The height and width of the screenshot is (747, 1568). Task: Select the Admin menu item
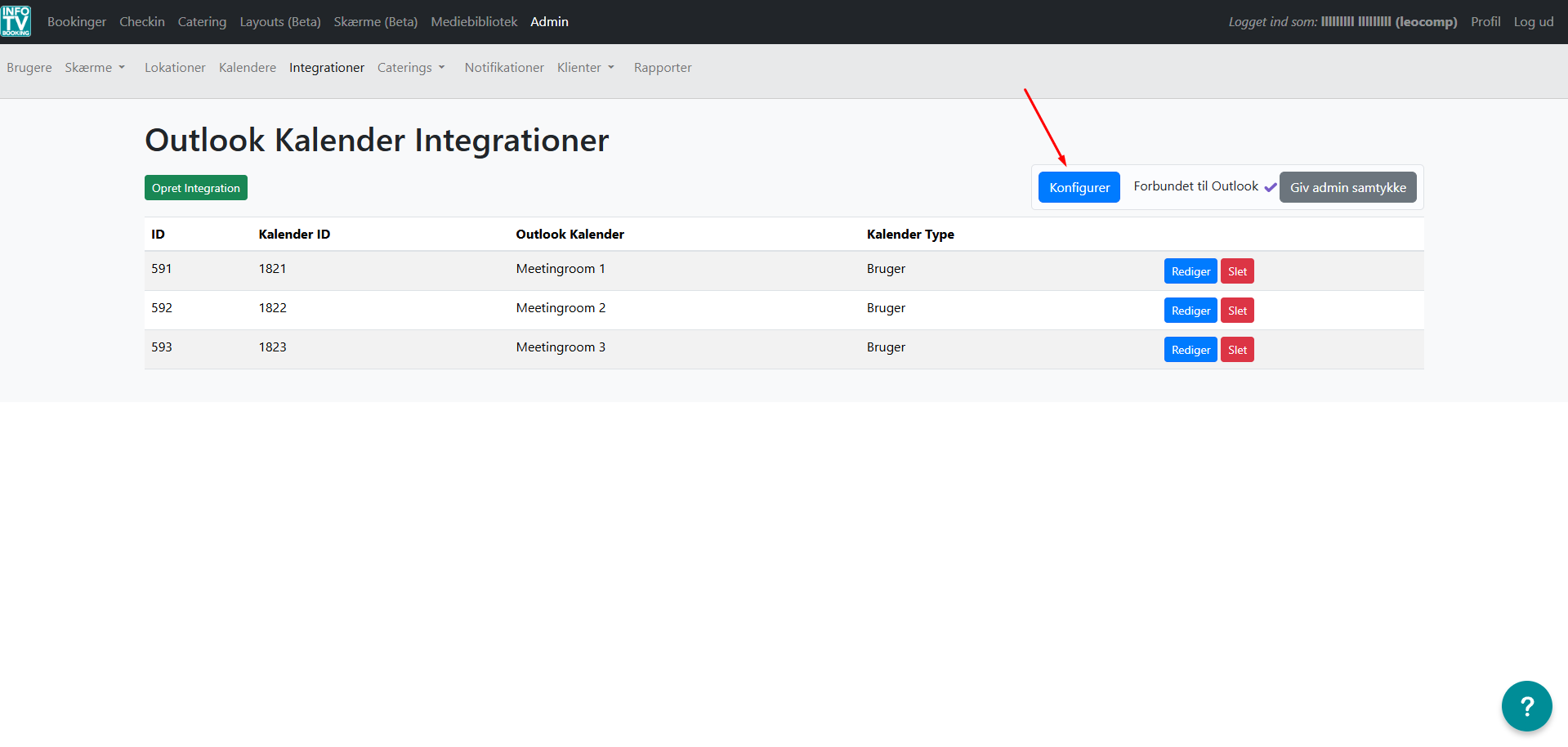pos(549,22)
